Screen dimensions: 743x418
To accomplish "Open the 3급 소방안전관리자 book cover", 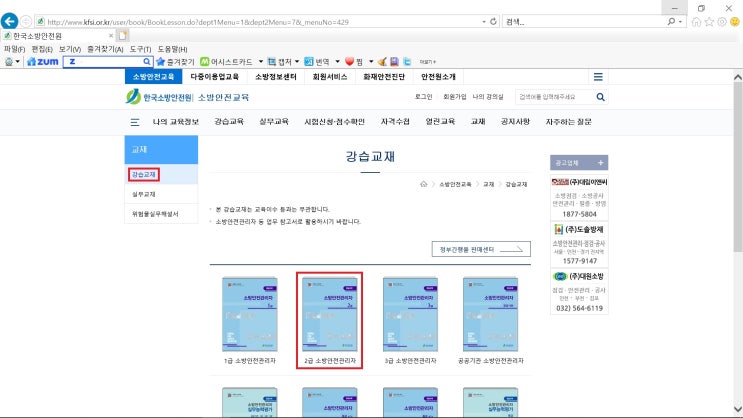I will tap(410, 314).
